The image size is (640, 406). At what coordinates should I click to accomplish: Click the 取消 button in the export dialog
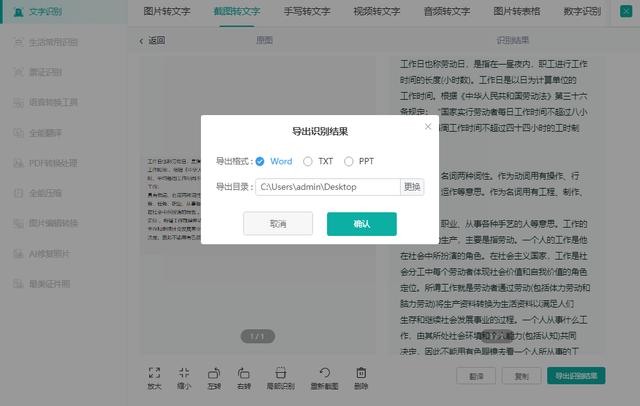(278, 224)
